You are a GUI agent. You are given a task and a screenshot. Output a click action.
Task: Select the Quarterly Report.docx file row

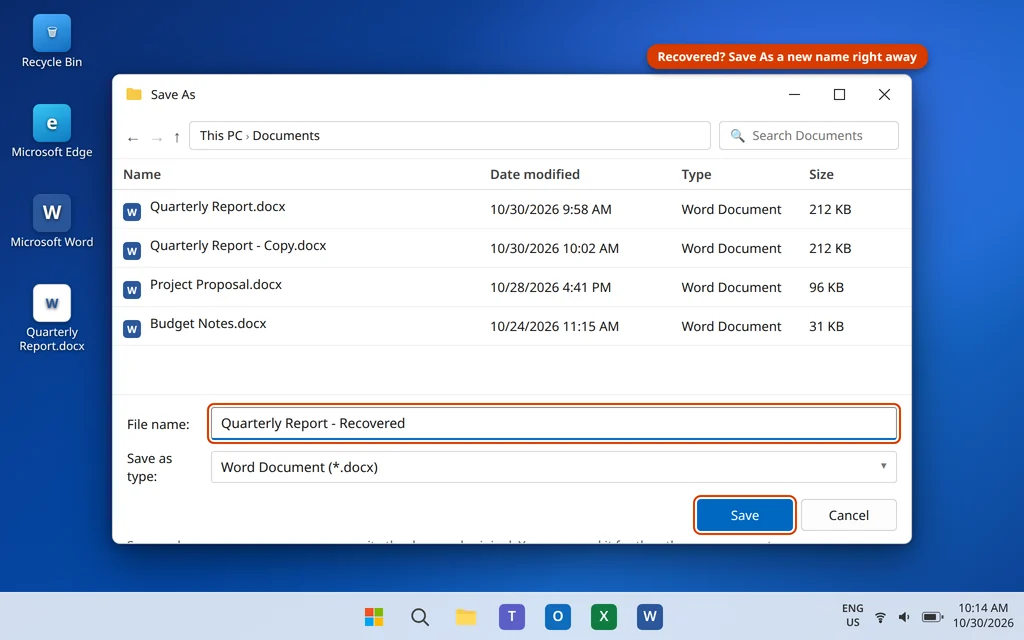tap(511, 209)
